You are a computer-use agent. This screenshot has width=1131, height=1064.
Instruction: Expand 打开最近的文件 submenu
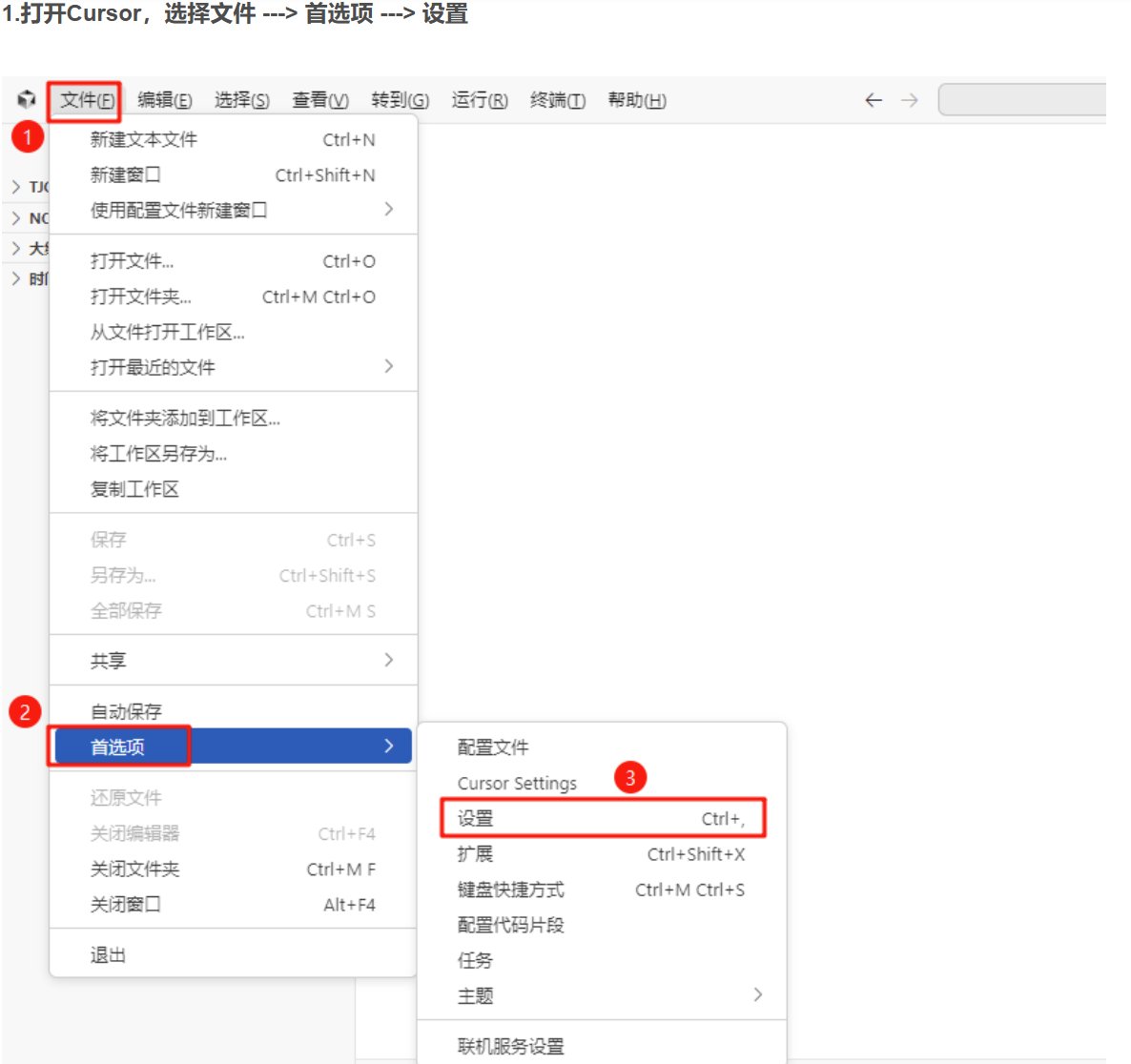pyautogui.click(x=233, y=367)
